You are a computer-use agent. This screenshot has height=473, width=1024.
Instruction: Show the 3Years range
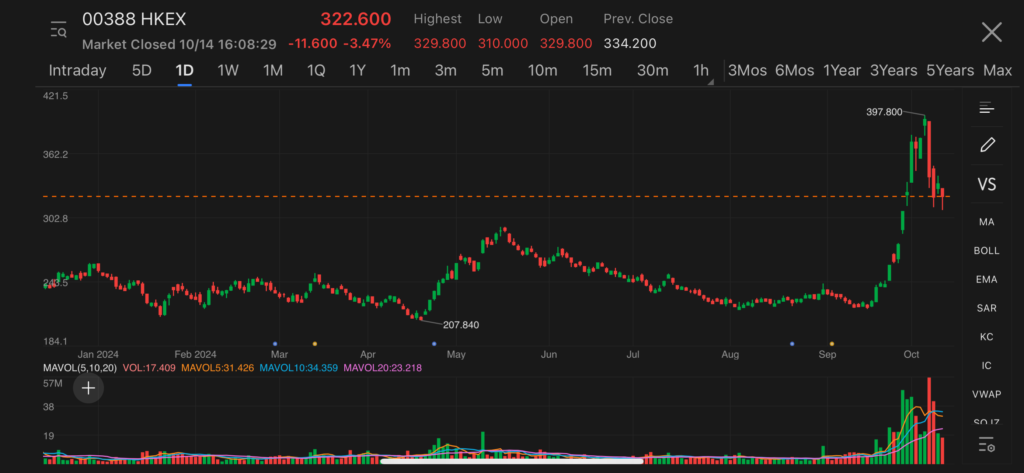[x=893, y=70]
